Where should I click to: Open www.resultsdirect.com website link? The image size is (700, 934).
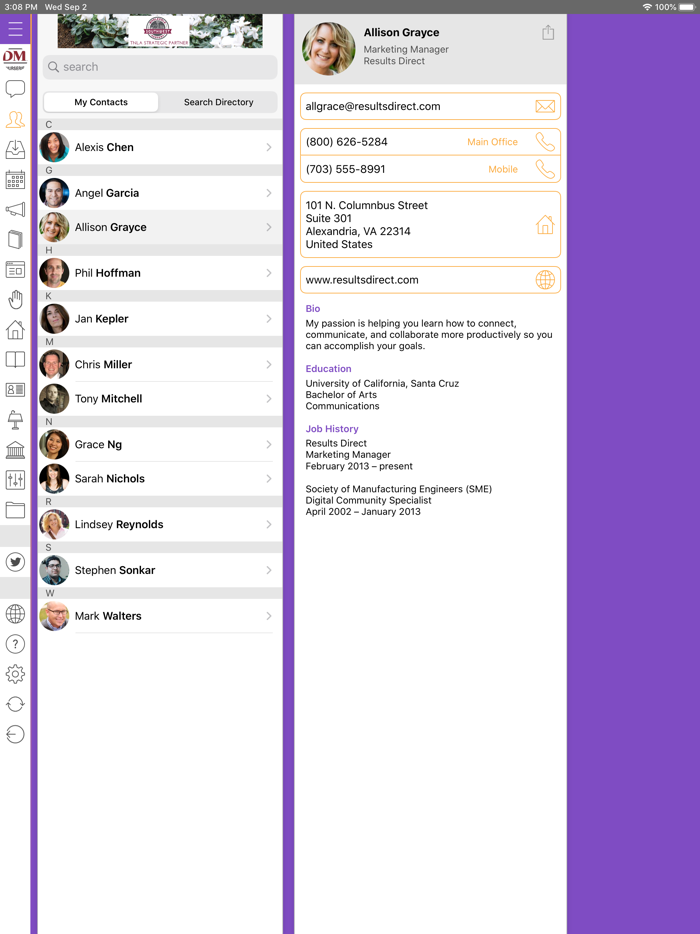[x=362, y=280]
